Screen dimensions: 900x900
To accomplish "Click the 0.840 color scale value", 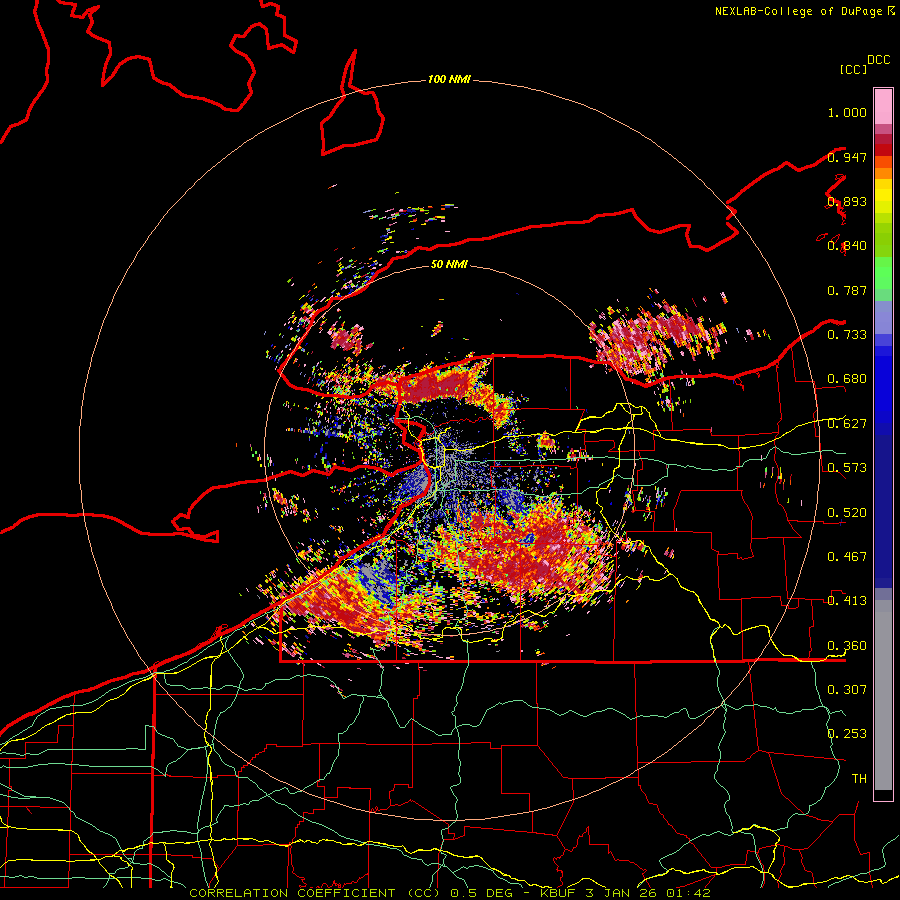I will pyautogui.click(x=847, y=246).
